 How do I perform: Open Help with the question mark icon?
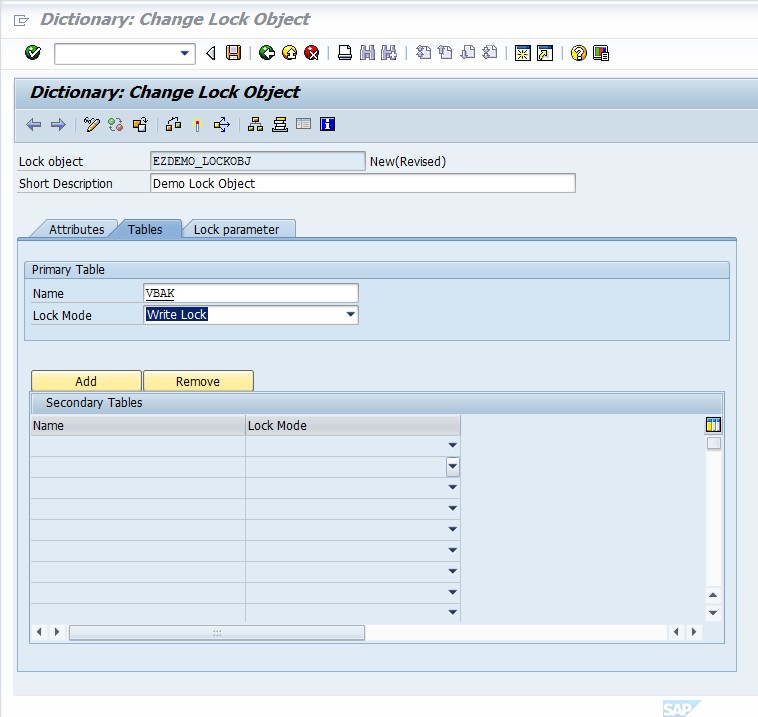coord(579,53)
